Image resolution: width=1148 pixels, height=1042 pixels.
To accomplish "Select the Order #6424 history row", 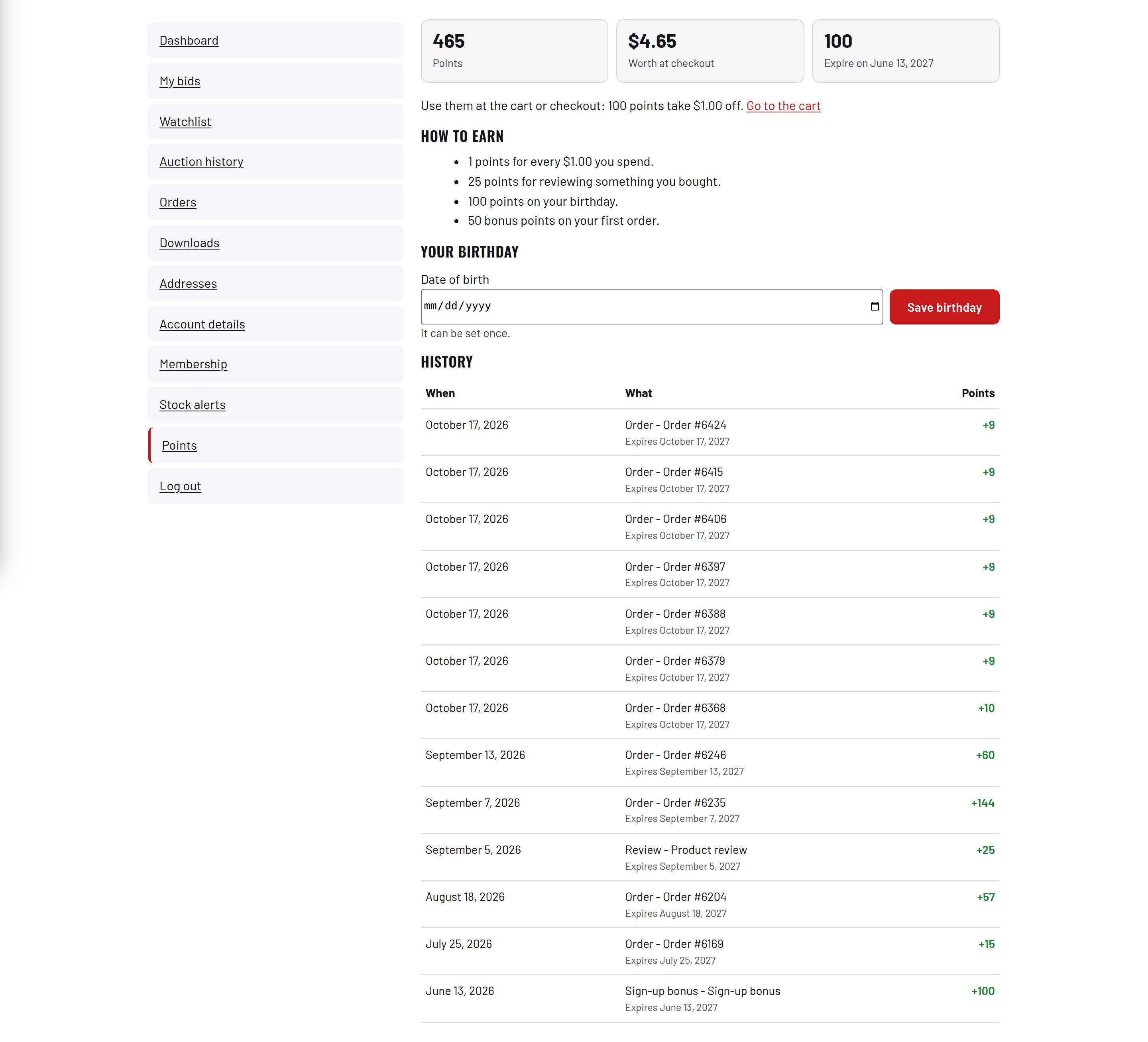I will [710, 432].
